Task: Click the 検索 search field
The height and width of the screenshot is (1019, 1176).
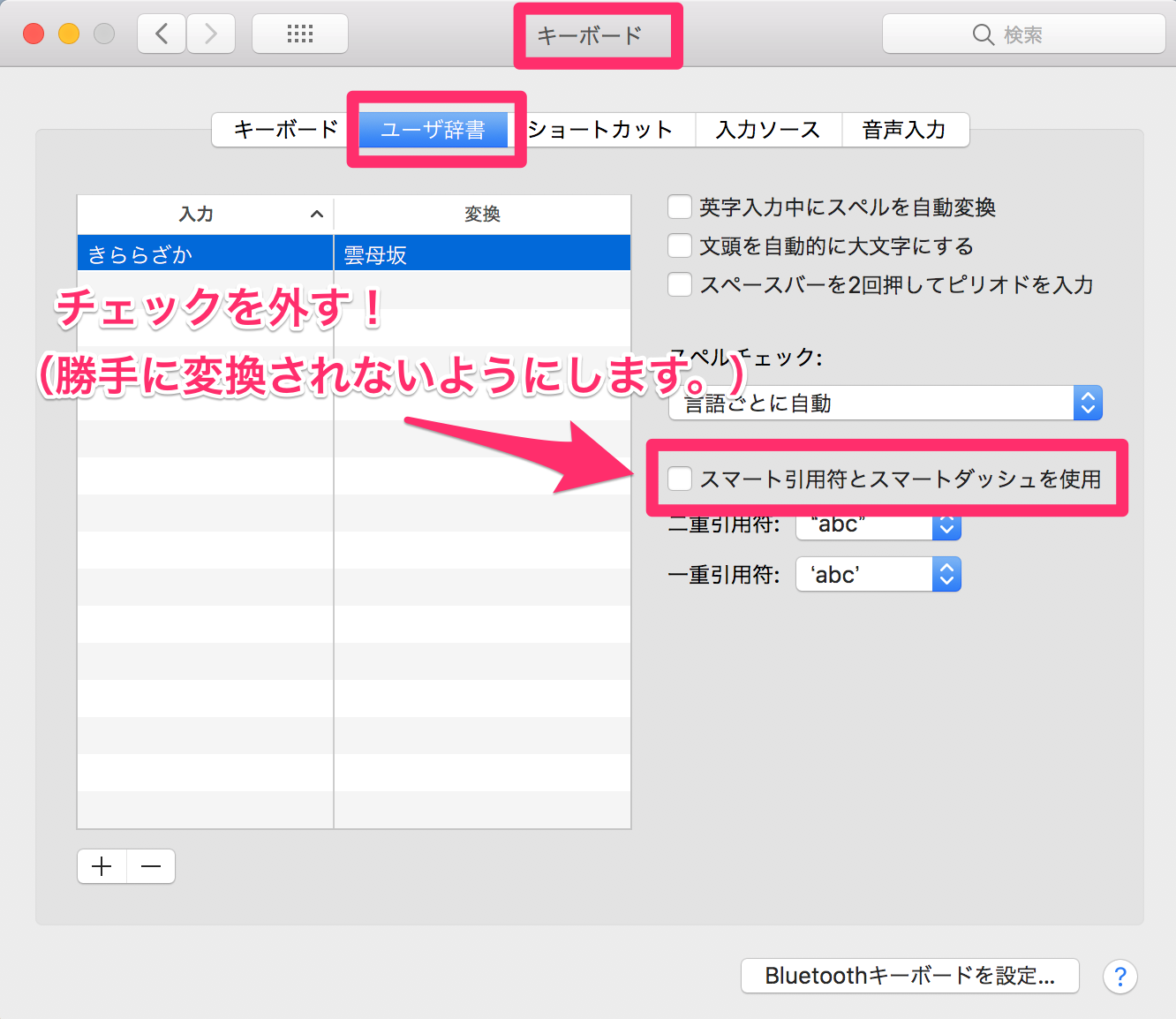Action: click(x=1024, y=34)
